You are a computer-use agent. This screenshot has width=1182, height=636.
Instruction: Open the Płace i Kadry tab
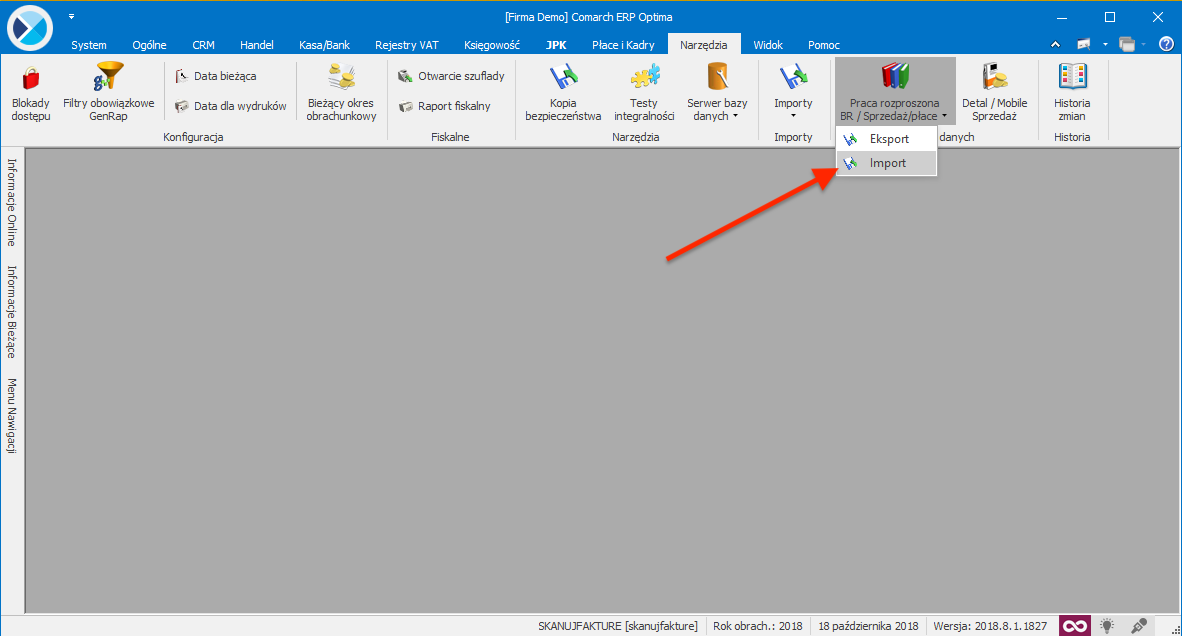[x=623, y=45]
